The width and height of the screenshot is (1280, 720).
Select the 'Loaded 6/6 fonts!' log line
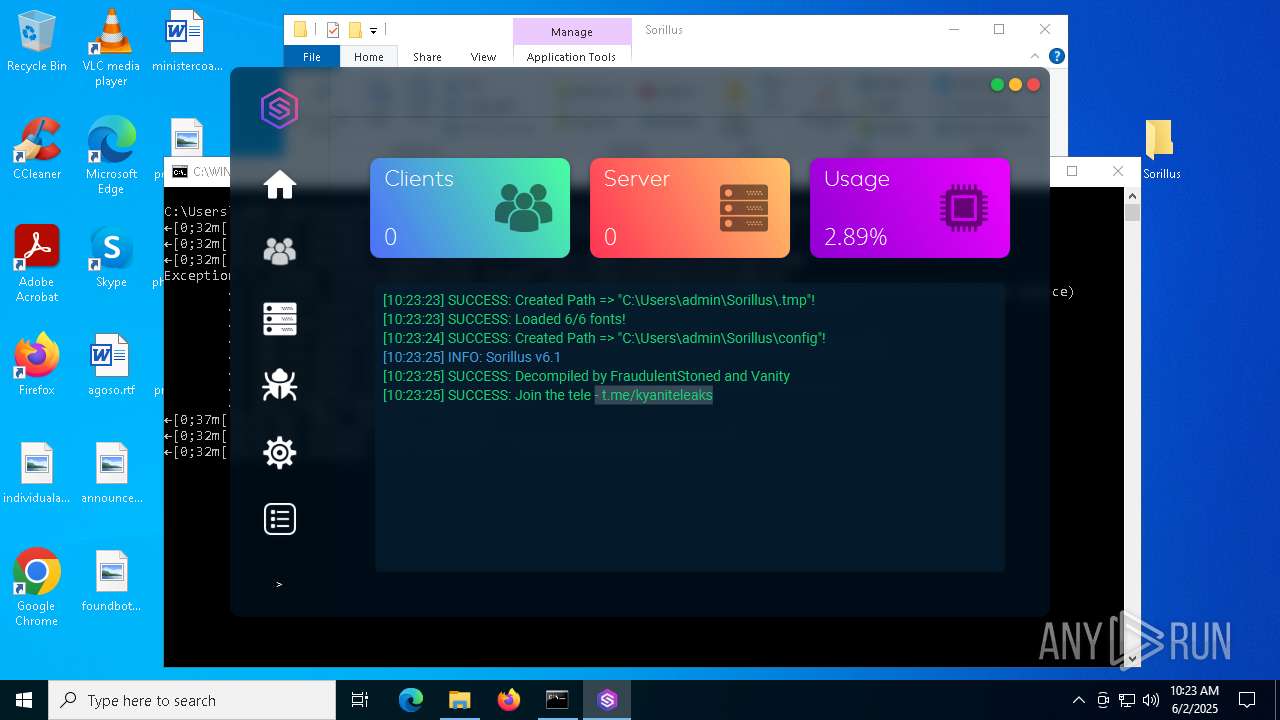tap(504, 319)
